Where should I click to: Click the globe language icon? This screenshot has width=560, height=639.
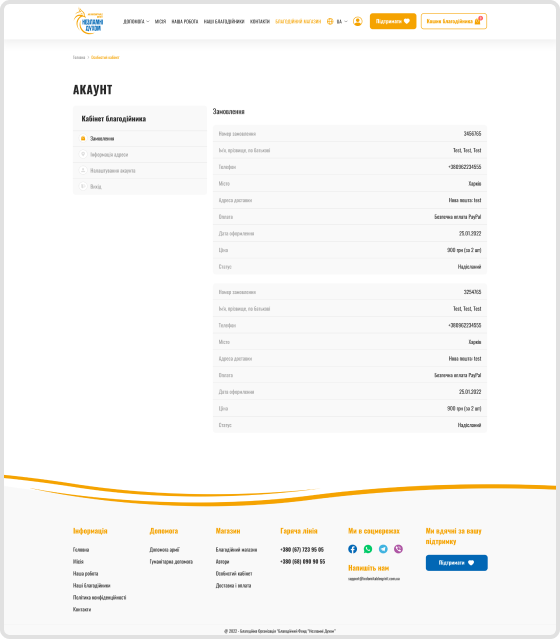[330, 21]
